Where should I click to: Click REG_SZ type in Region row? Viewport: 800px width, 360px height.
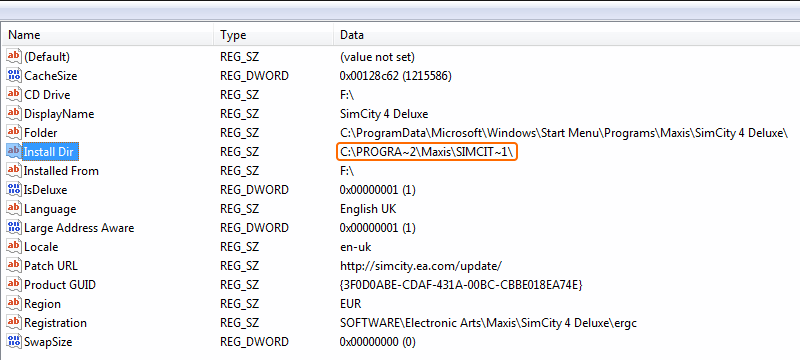coord(239,304)
